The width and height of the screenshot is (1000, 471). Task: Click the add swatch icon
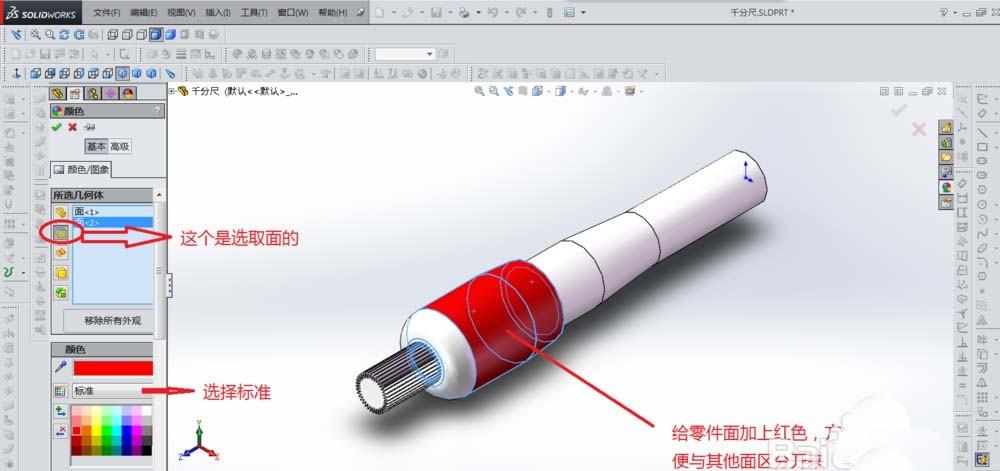[x=61, y=411]
